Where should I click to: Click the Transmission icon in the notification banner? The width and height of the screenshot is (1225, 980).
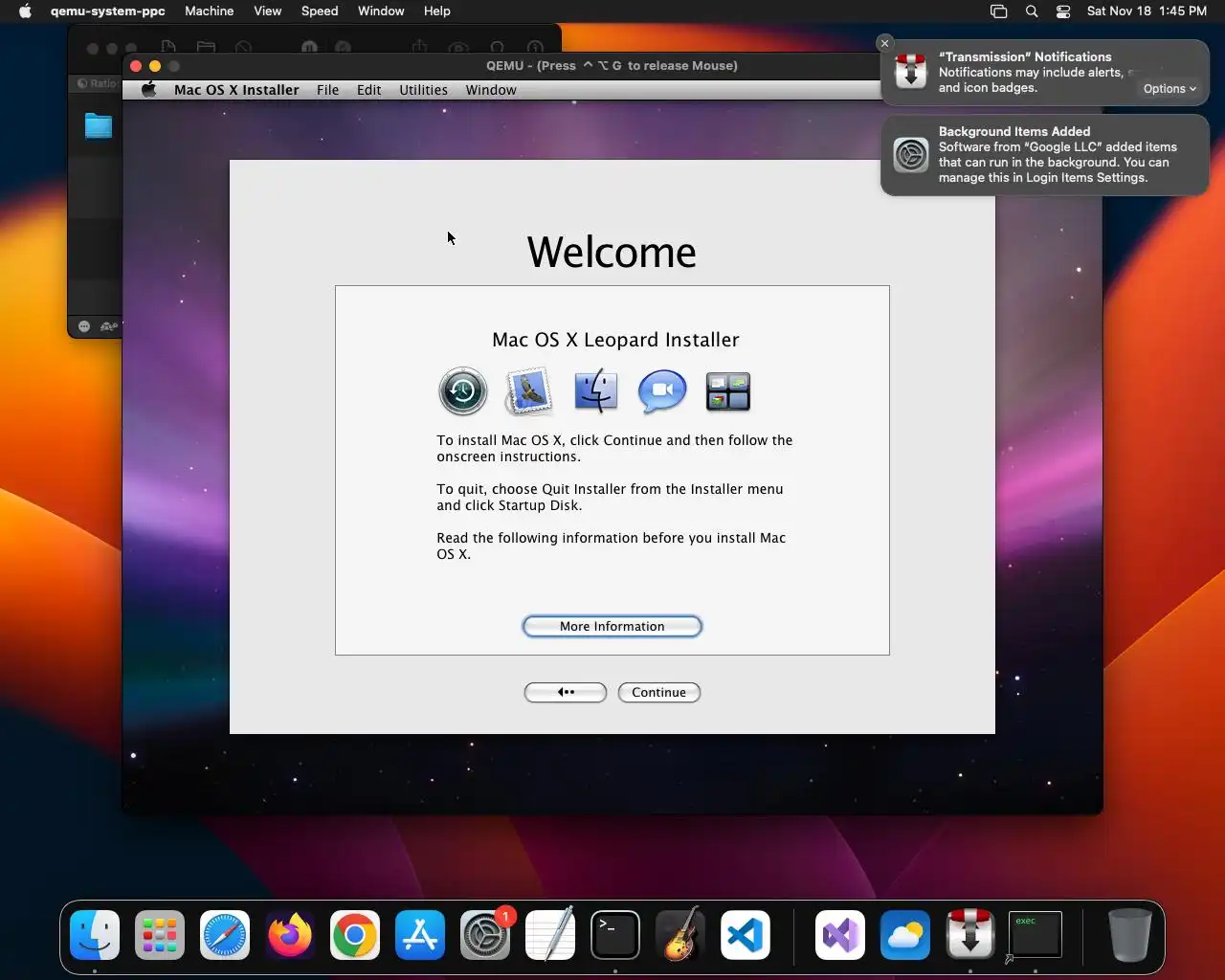(911, 73)
